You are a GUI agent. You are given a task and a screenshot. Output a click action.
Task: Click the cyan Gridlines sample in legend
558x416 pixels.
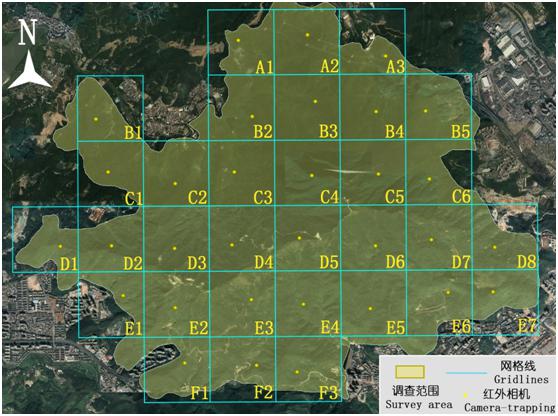[466, 373]
